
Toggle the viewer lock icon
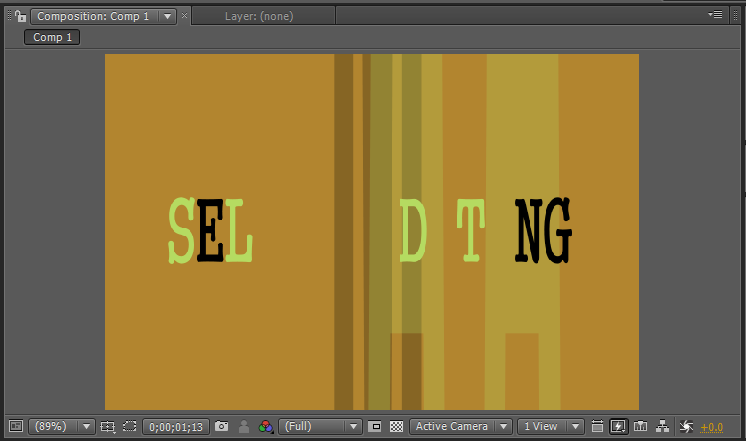pos(20,16)
